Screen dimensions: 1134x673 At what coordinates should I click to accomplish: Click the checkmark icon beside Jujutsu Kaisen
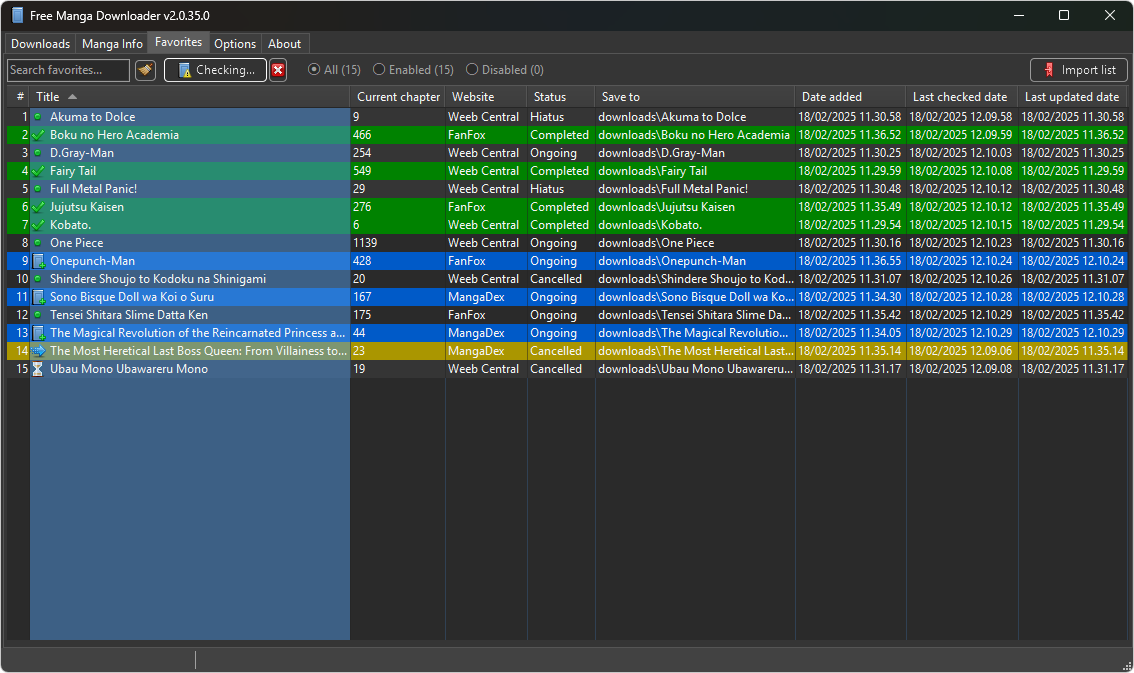38,207
